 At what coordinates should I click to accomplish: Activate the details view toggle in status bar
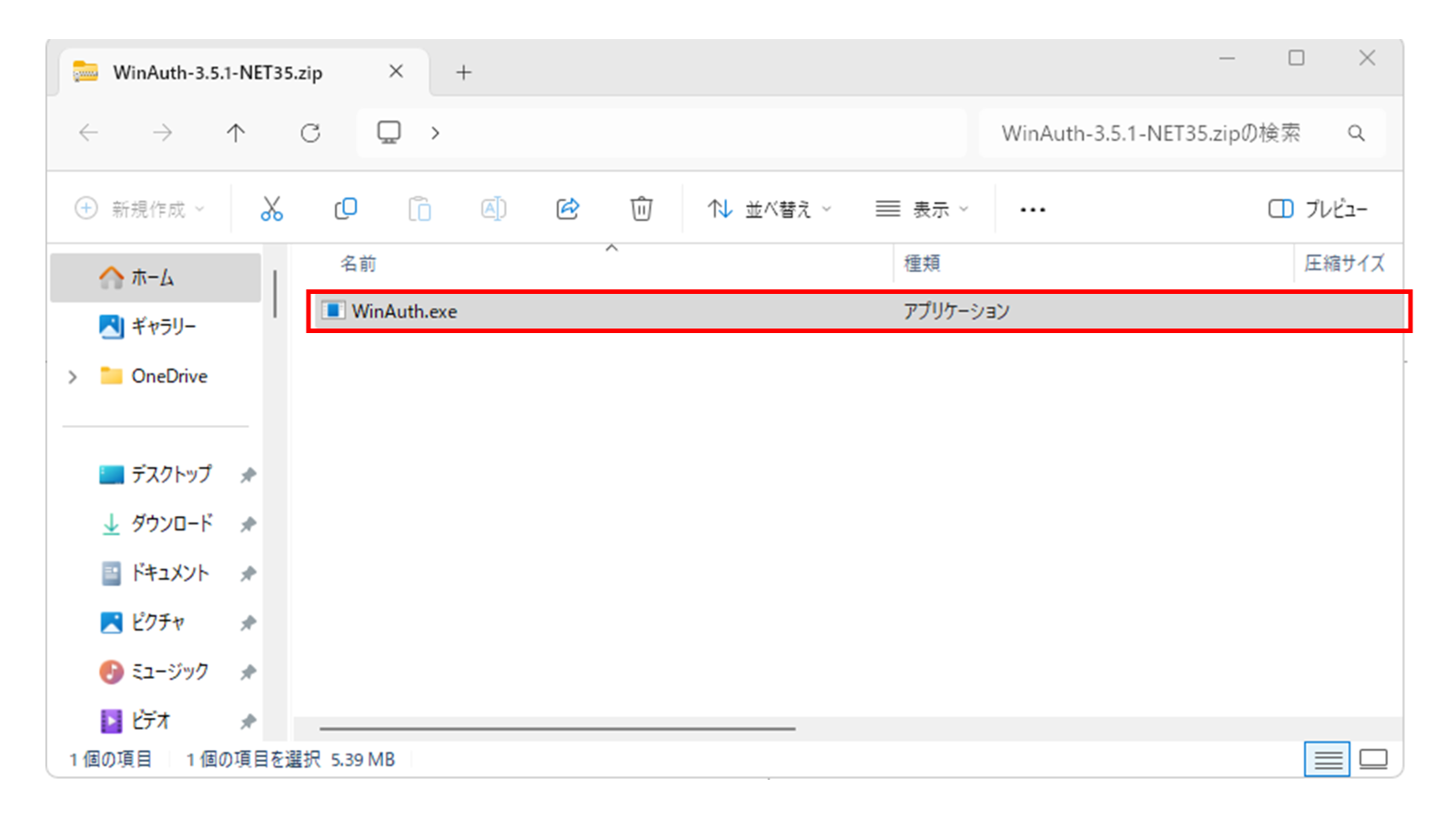[x=1327, y=759]
